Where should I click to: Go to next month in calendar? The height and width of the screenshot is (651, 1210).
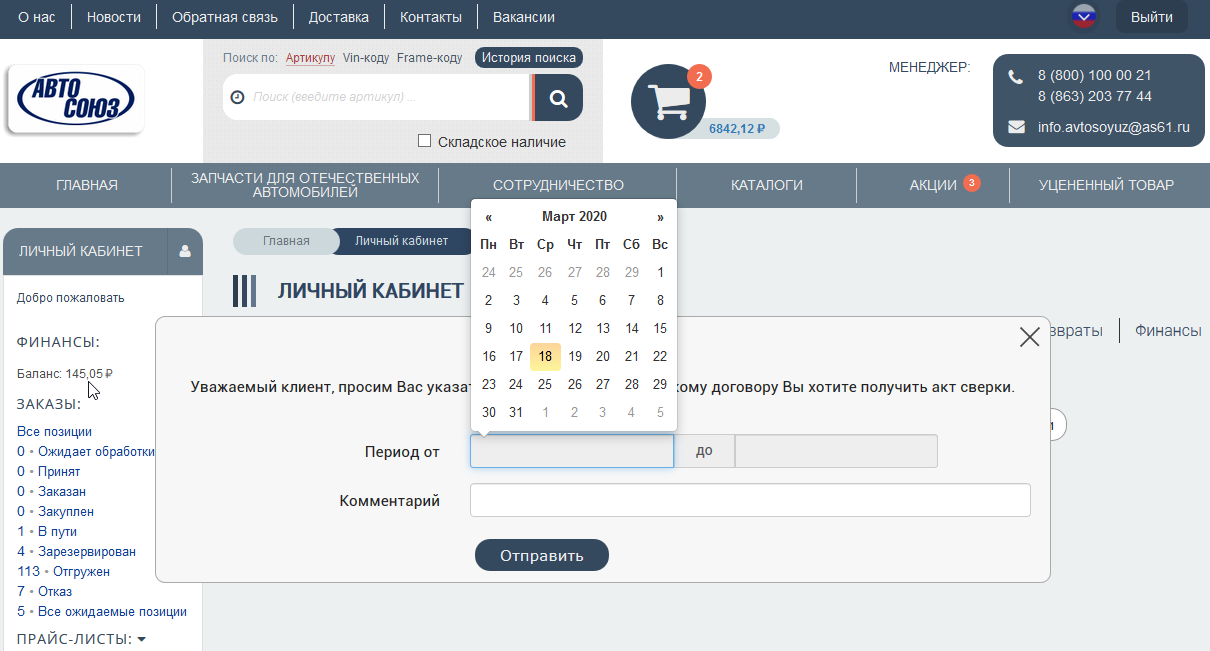[660, 217]
